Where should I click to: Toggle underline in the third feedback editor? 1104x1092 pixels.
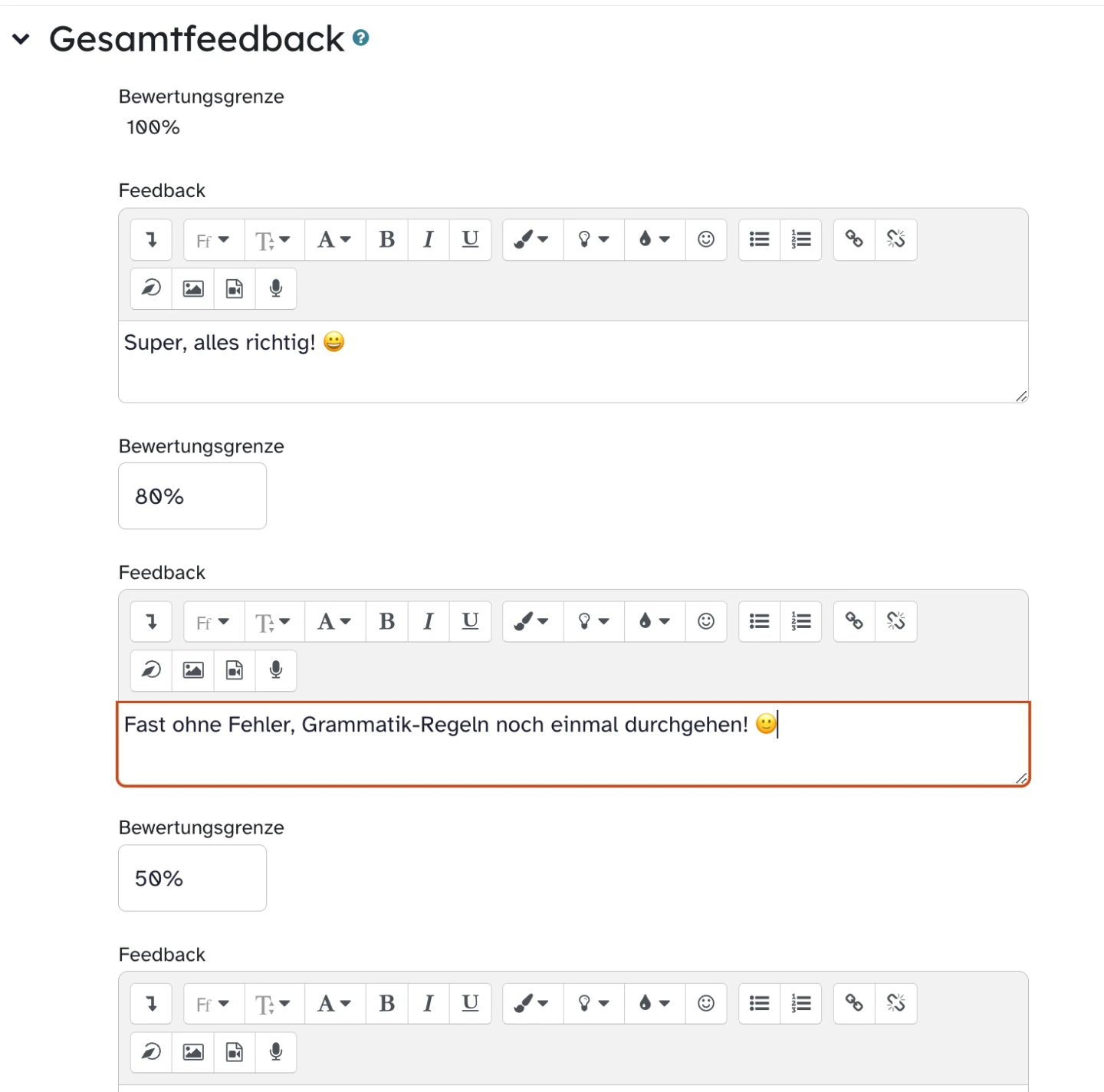(x=470, y=1003)
